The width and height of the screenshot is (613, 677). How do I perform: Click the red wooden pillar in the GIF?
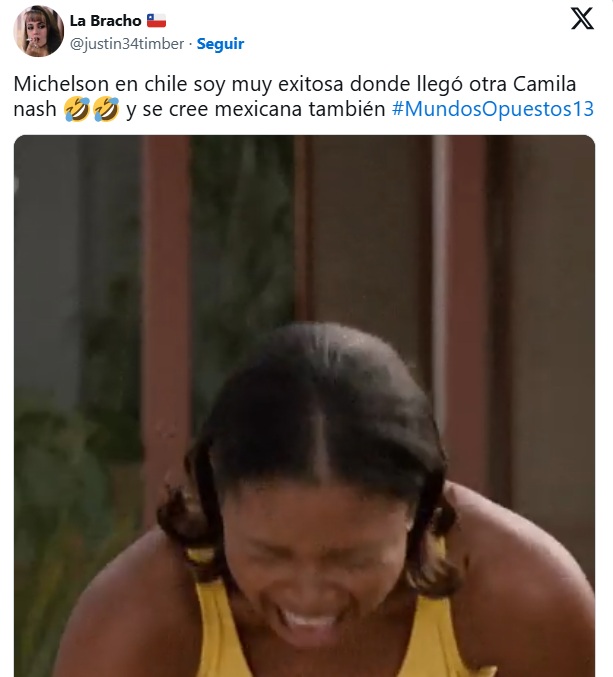pyautogui.click(x=166, y=302)
